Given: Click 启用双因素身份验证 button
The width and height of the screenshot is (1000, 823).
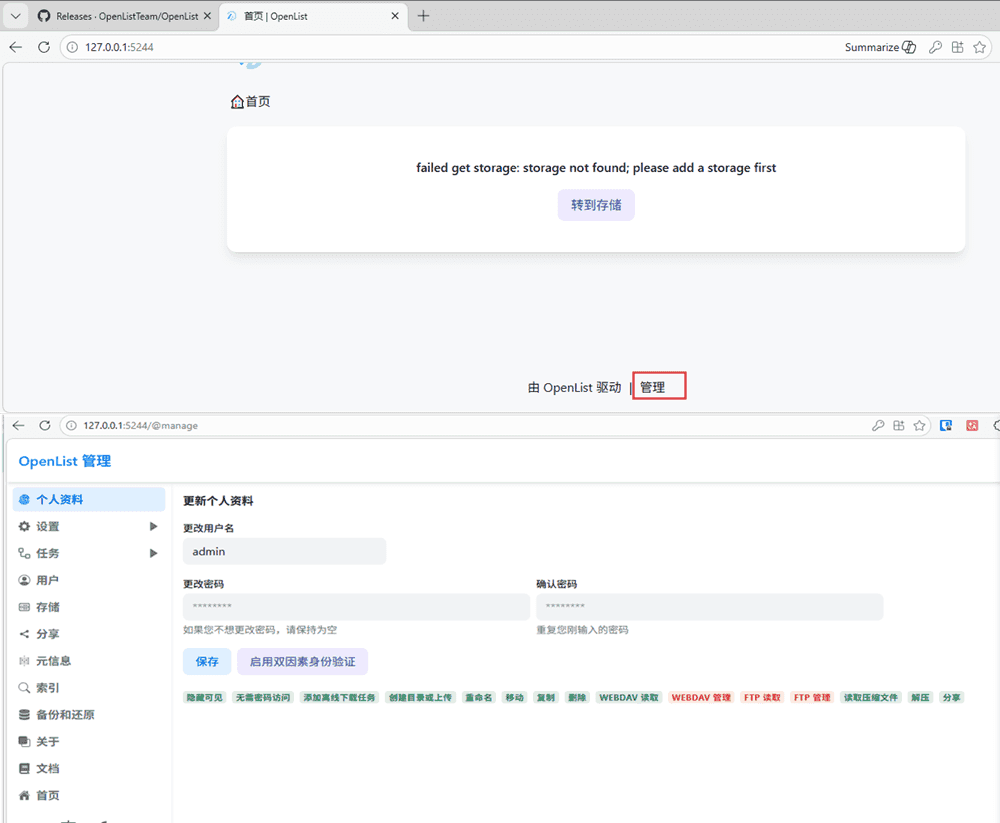Looking at the screenshot, I should (x=302, y=661).
